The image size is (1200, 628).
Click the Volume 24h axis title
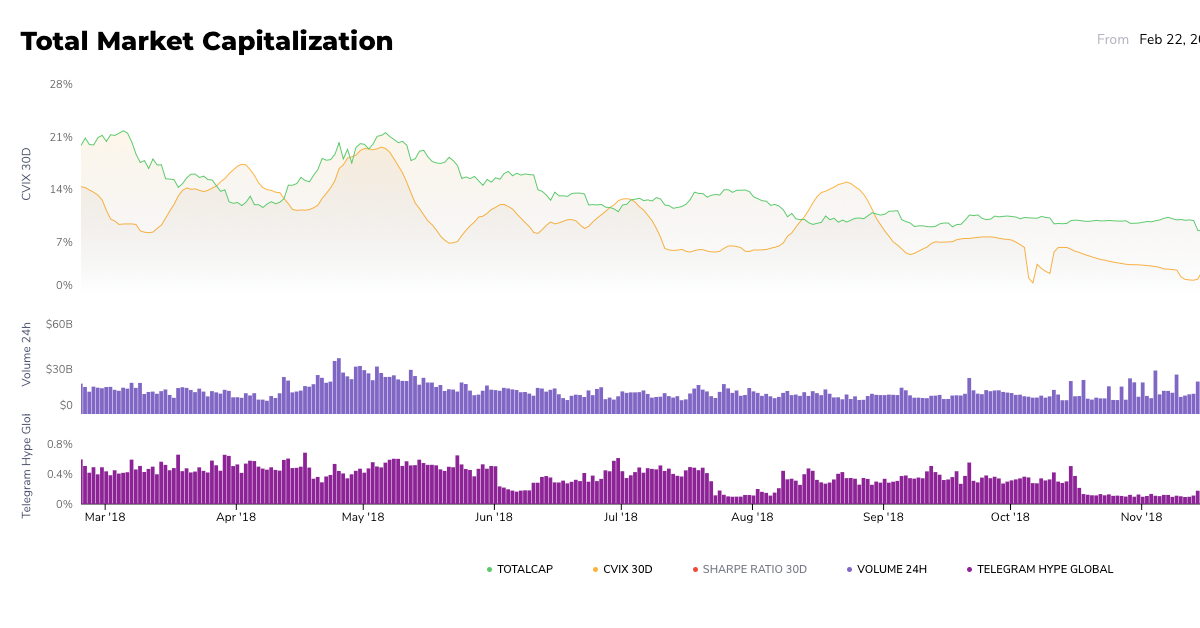(x=27, y=354)
